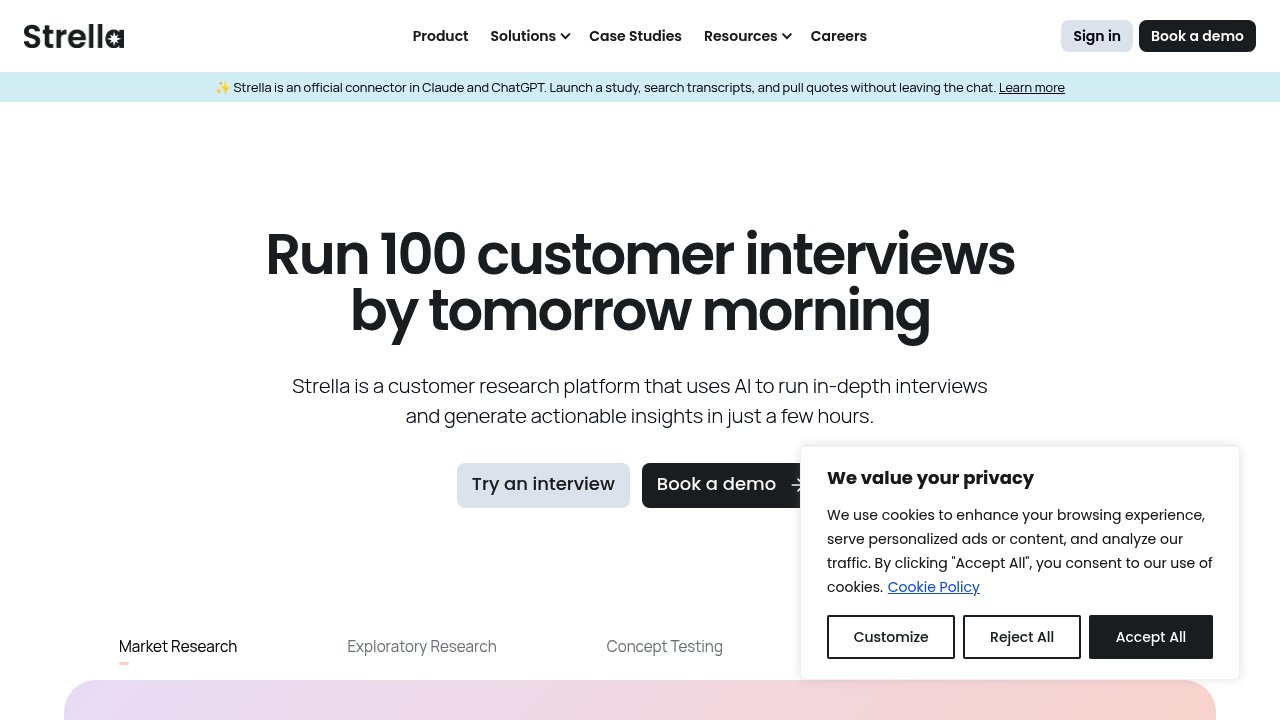Open the Cookie Policy link

(x=933, y=587)
